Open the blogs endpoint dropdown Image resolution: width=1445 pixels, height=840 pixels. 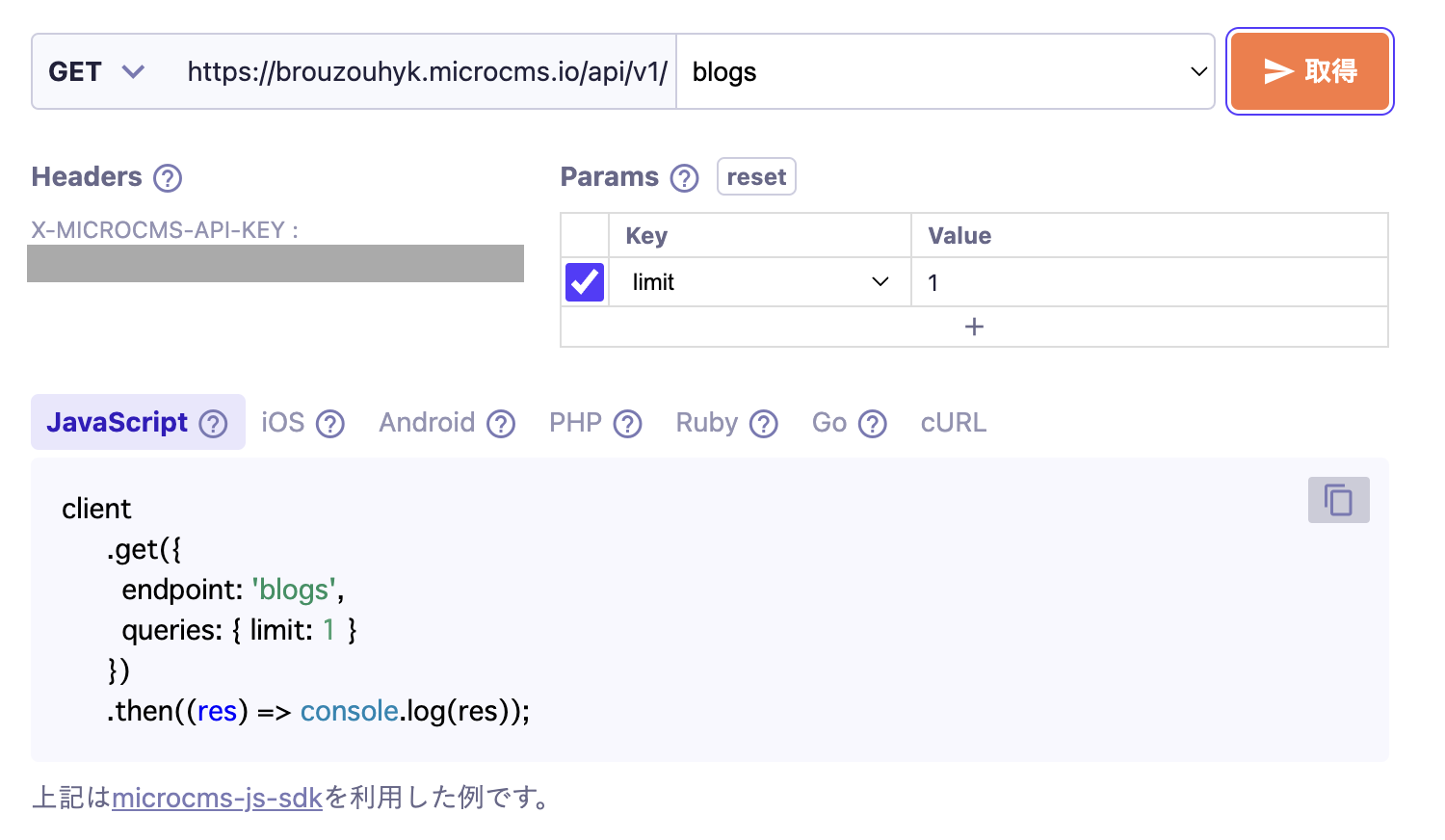click(x=1197, y=71)
